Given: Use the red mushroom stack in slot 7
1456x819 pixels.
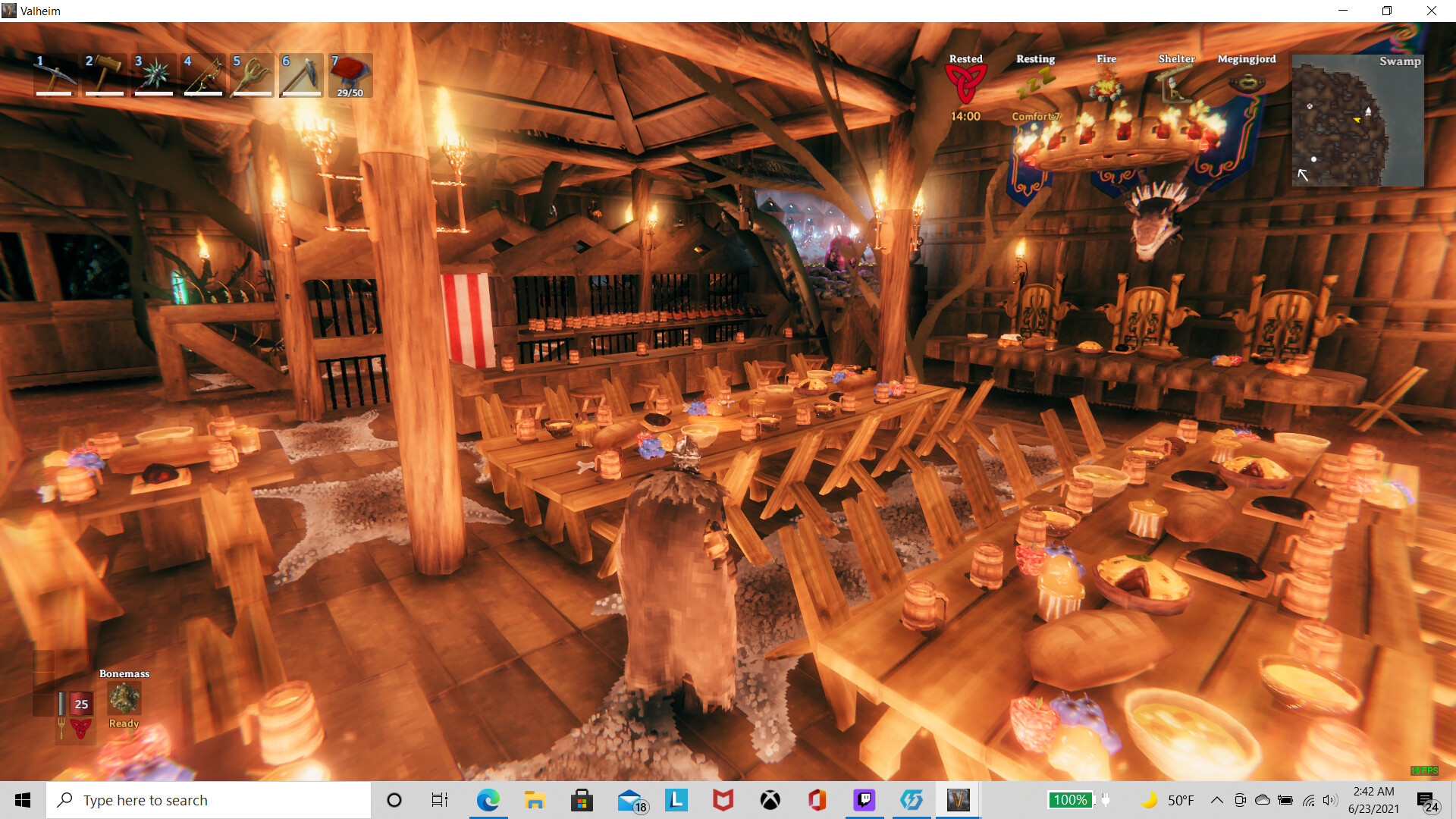Looking at the screenshot, I should coord(350,75).
